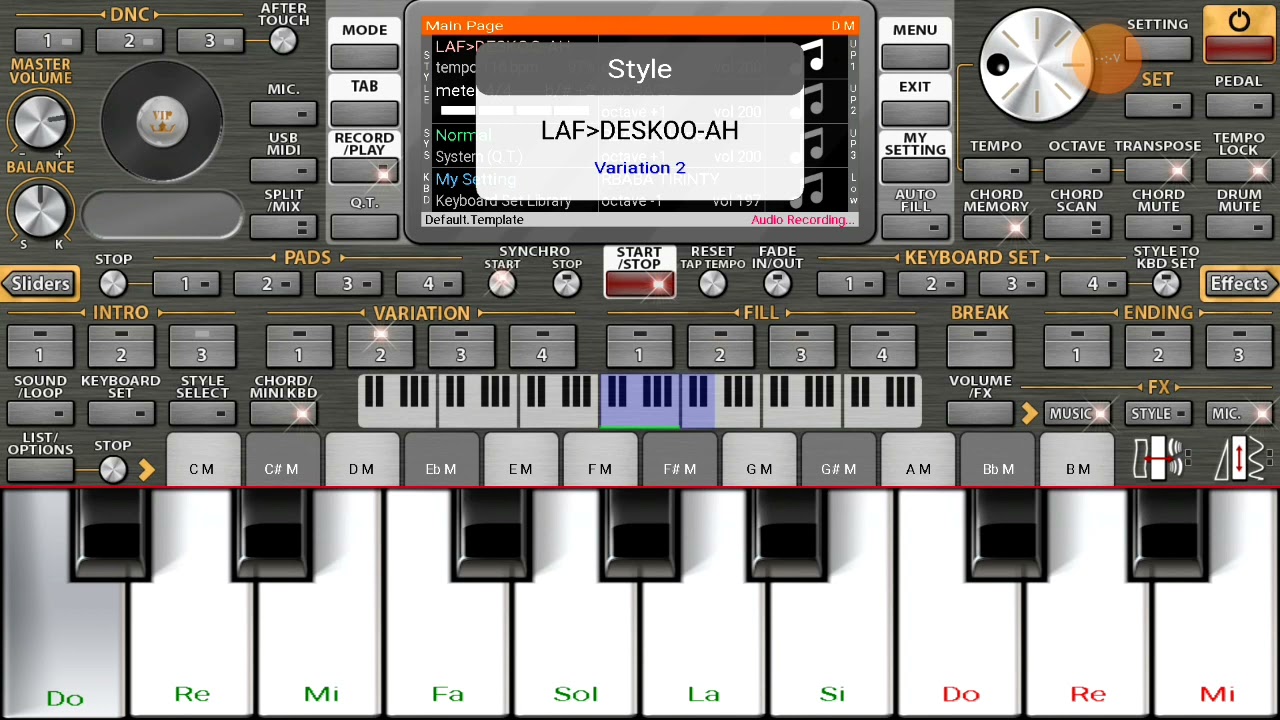Open the Sliders panel
This screenshot has height=720, width=1280.
[39, 284]
